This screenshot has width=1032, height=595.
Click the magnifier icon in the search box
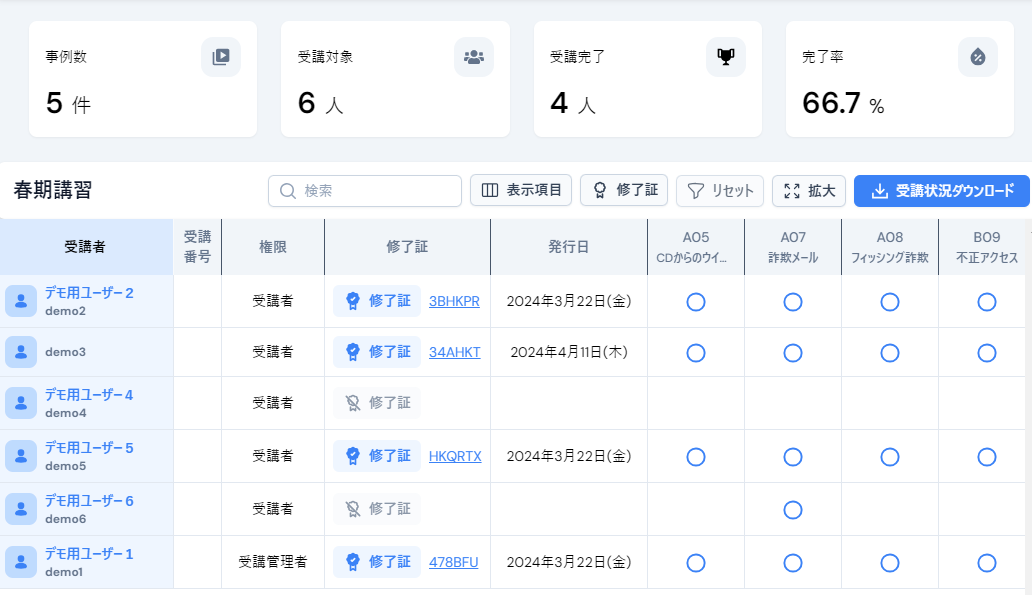point(288,191)
